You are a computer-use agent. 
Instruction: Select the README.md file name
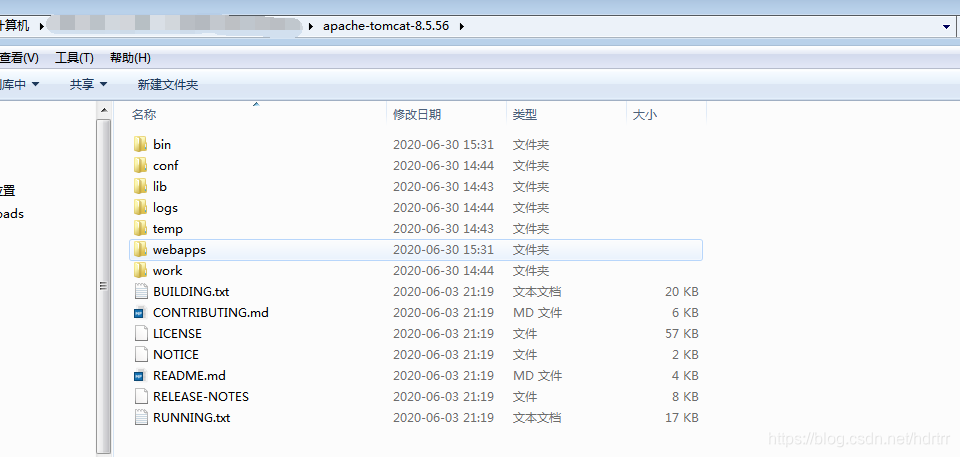(x=189, y=376)
